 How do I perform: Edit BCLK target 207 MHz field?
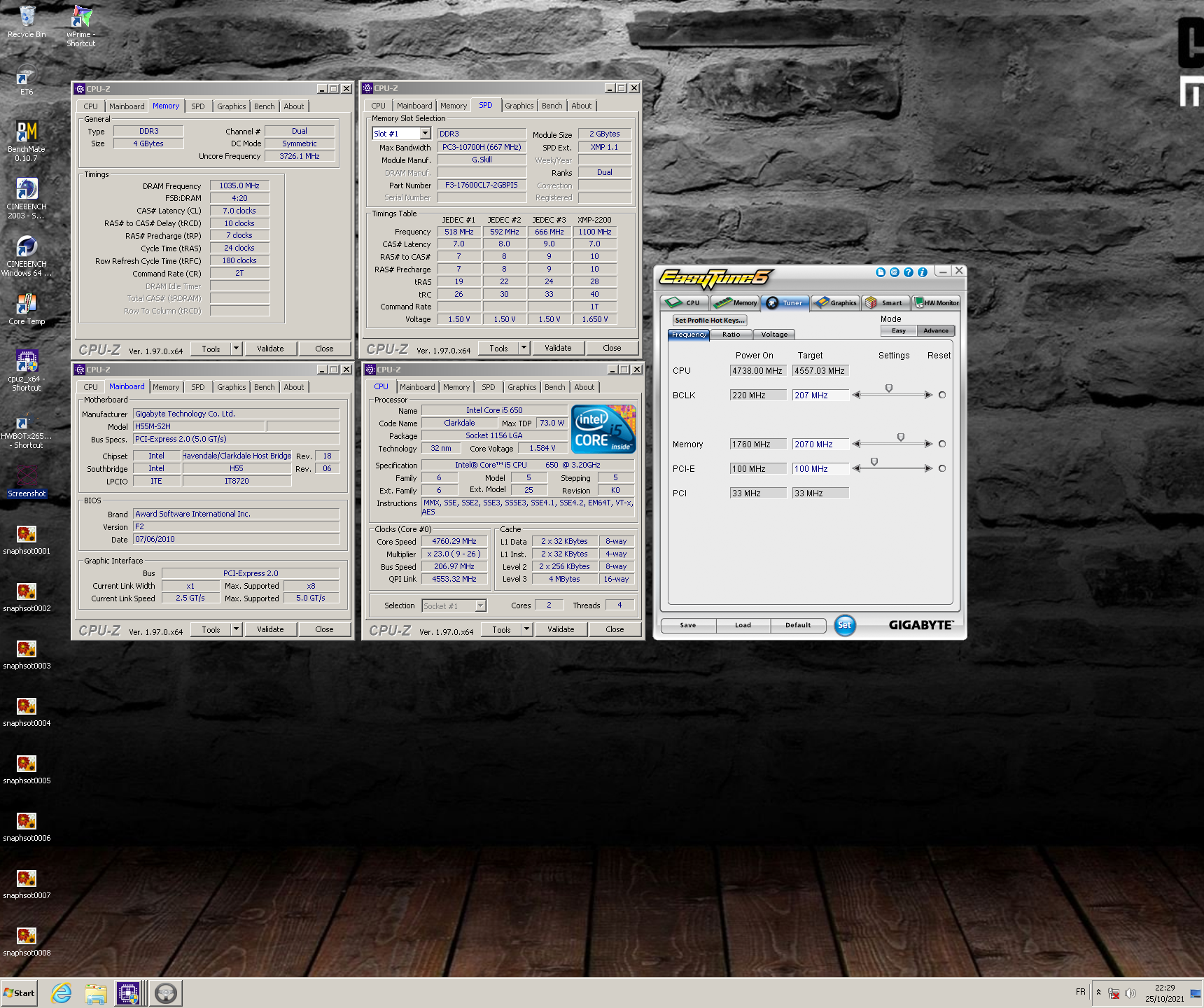click(x=820, y=395)
